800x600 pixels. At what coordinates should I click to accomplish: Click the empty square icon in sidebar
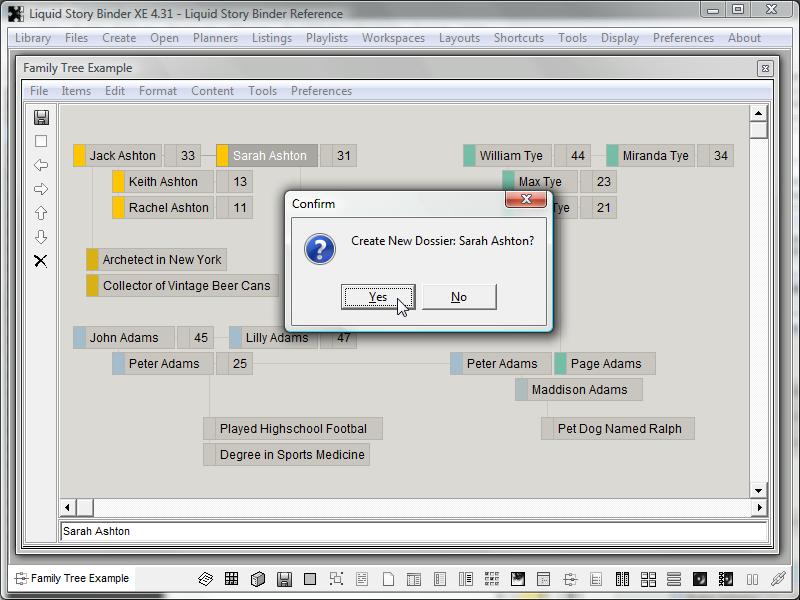click(x=41, y=141)
